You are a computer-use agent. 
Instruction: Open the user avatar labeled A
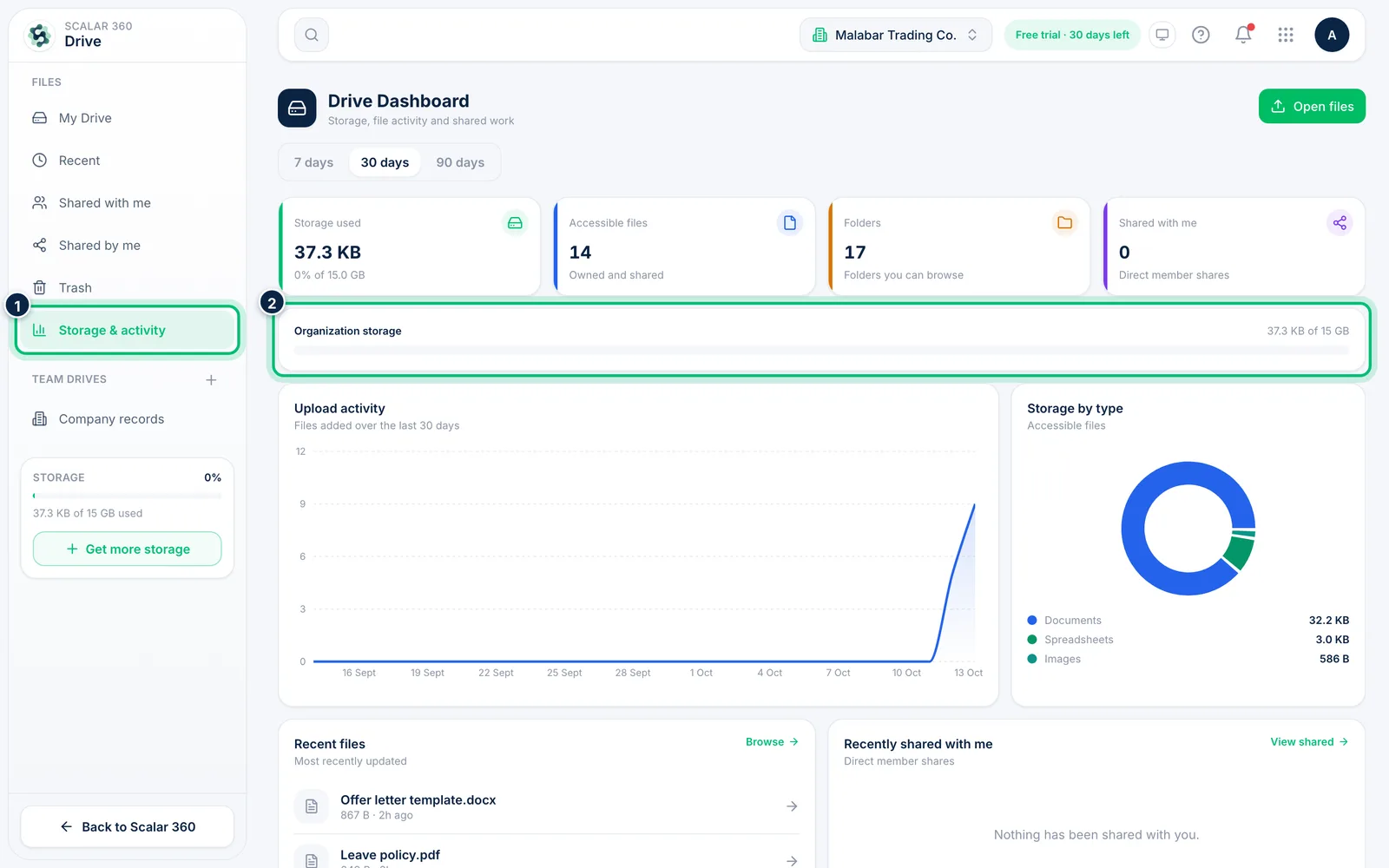[1332, 35]
